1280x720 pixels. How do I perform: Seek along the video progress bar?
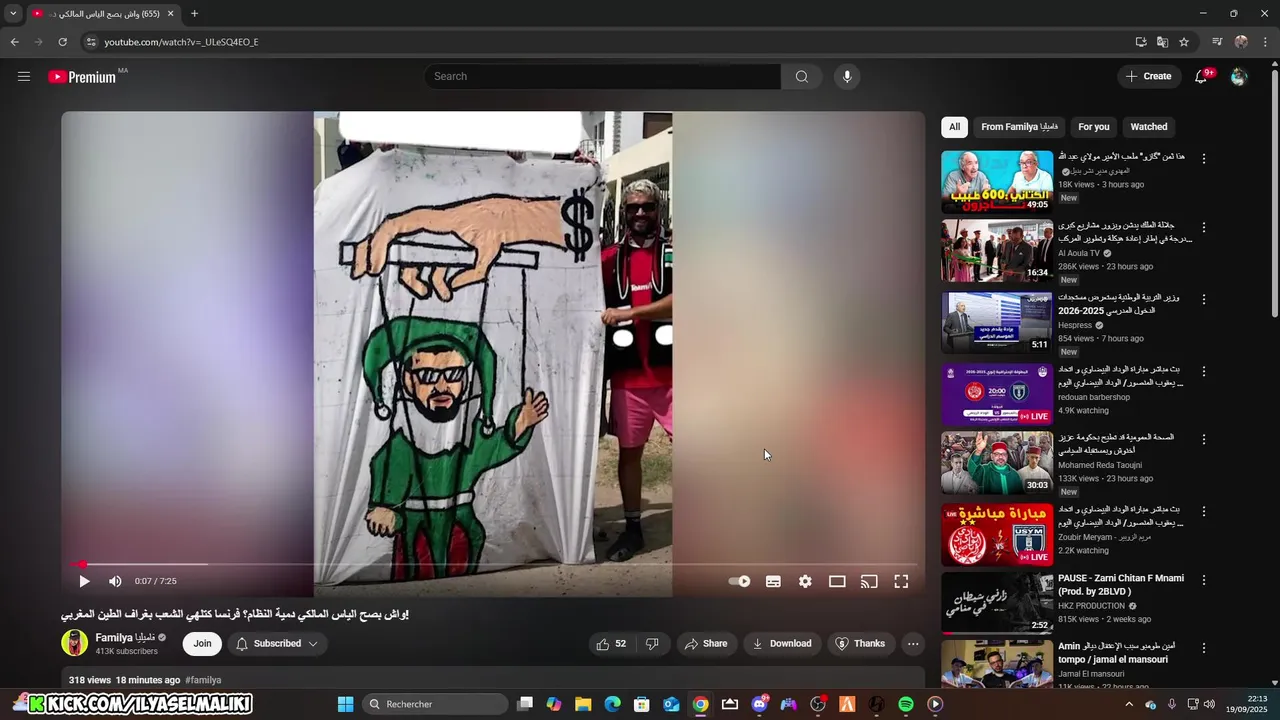point(493,564)
